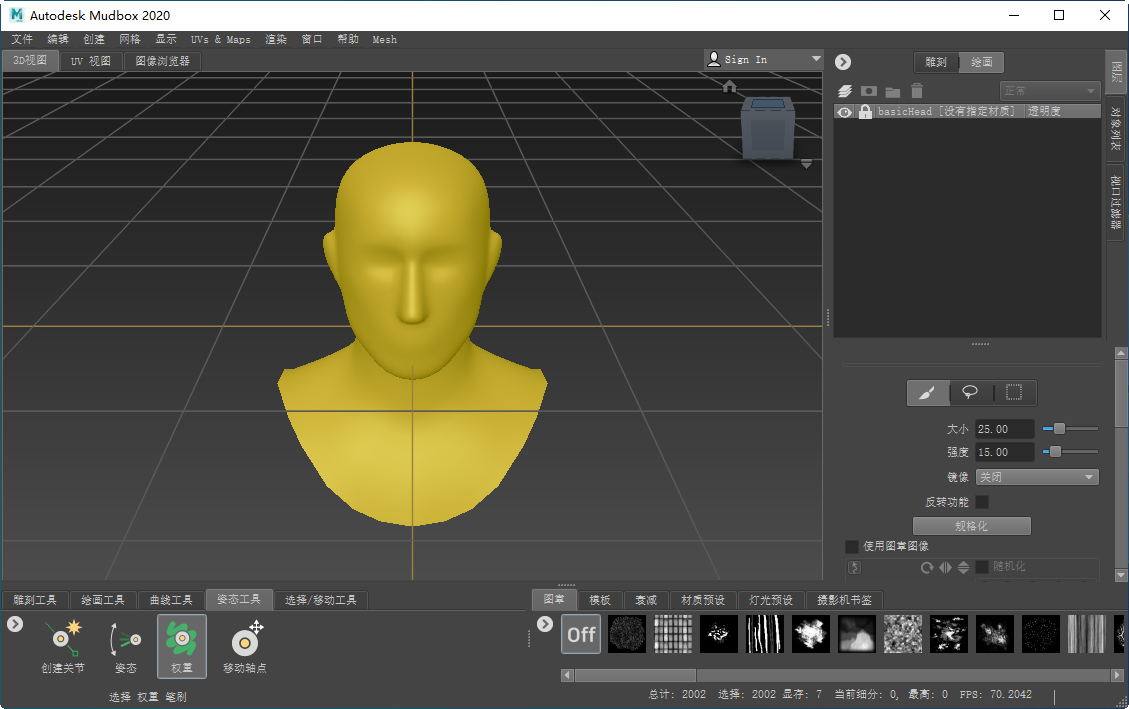Screen dimensions: 1129x709
Task: Click the trash icon to delete layer
Action: click(x=917, y=91)
